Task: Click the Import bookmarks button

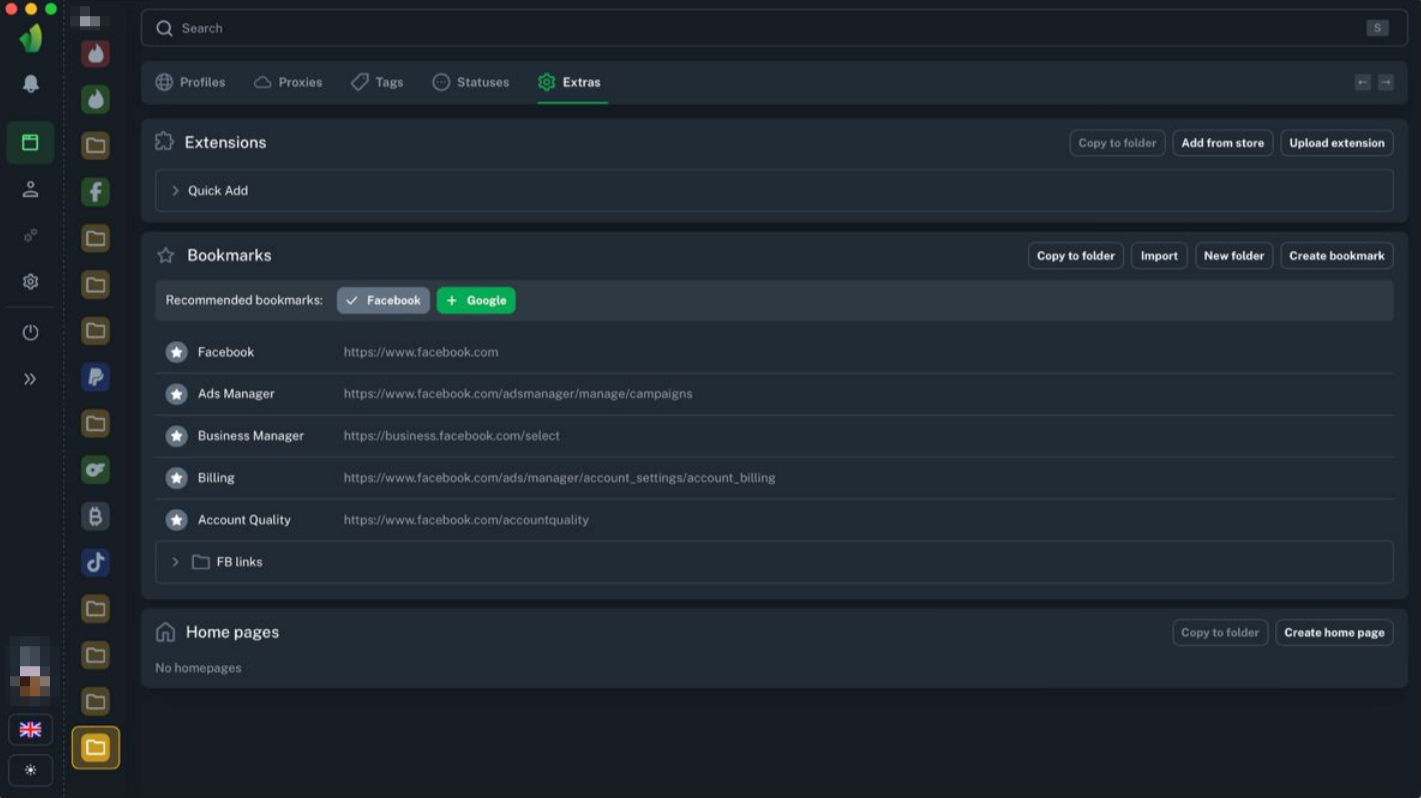Action: pyautogui.click(x=1159, y=256)
